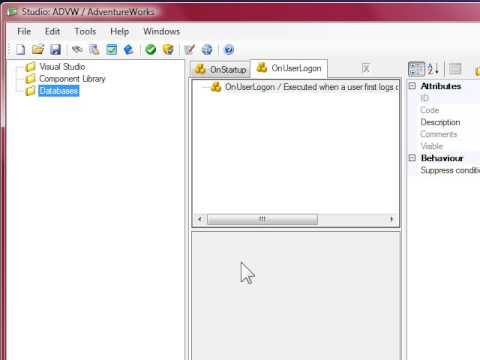The width and height of the screenshot is (480, 360).
Task: Select the Component Library tree item
Action: [72, 79]
